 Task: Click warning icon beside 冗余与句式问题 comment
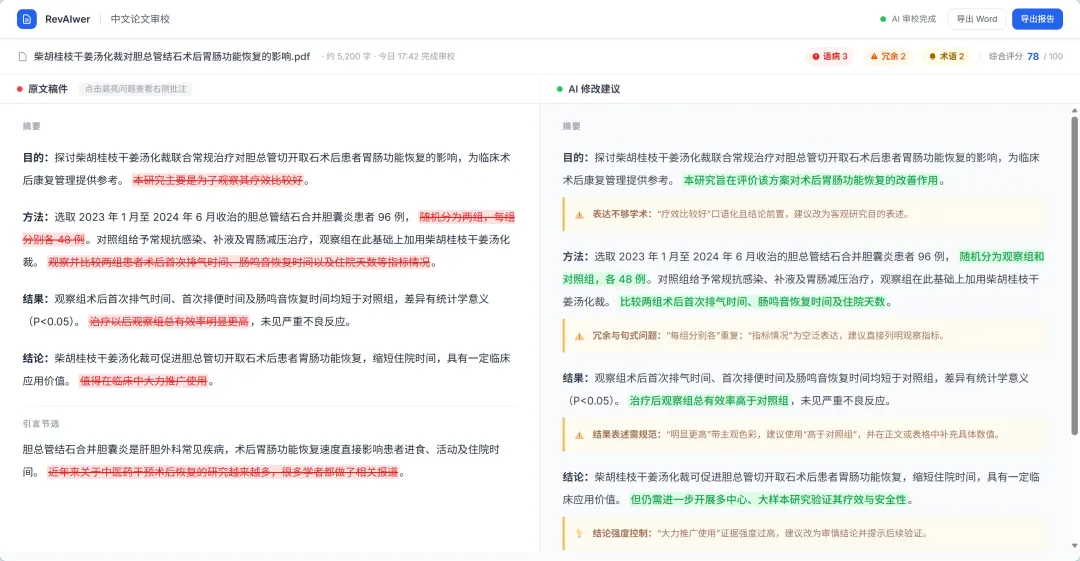(579, 336)
